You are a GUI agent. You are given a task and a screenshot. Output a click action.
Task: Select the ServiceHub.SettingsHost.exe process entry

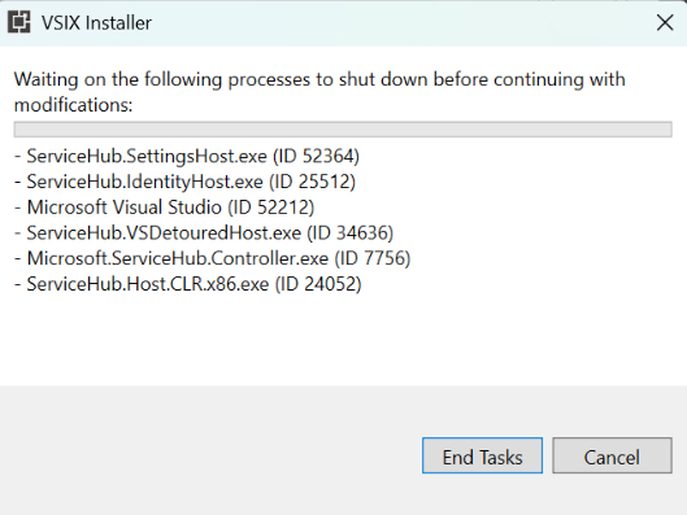187,156
